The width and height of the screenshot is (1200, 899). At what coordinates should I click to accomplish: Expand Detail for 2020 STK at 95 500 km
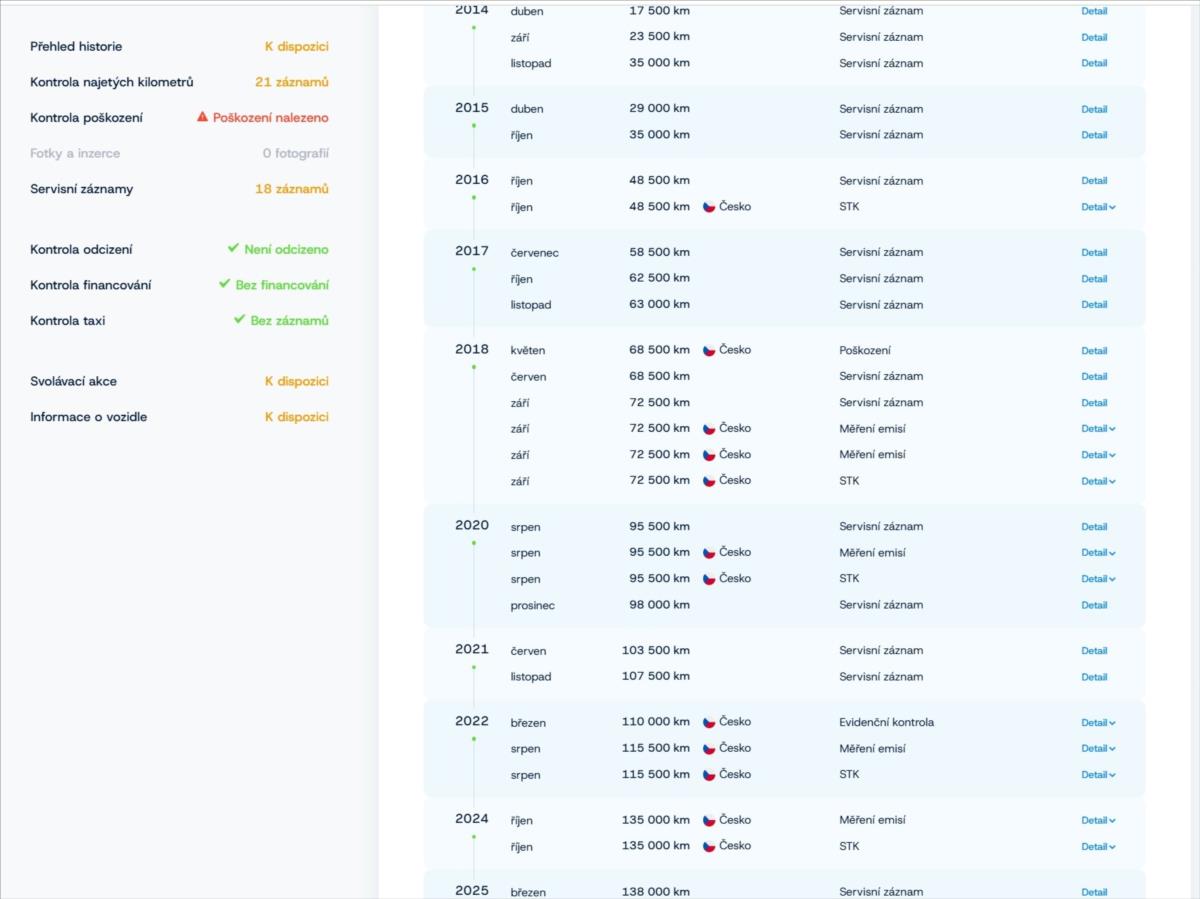pyautogui.click(x=1097, y=579)
